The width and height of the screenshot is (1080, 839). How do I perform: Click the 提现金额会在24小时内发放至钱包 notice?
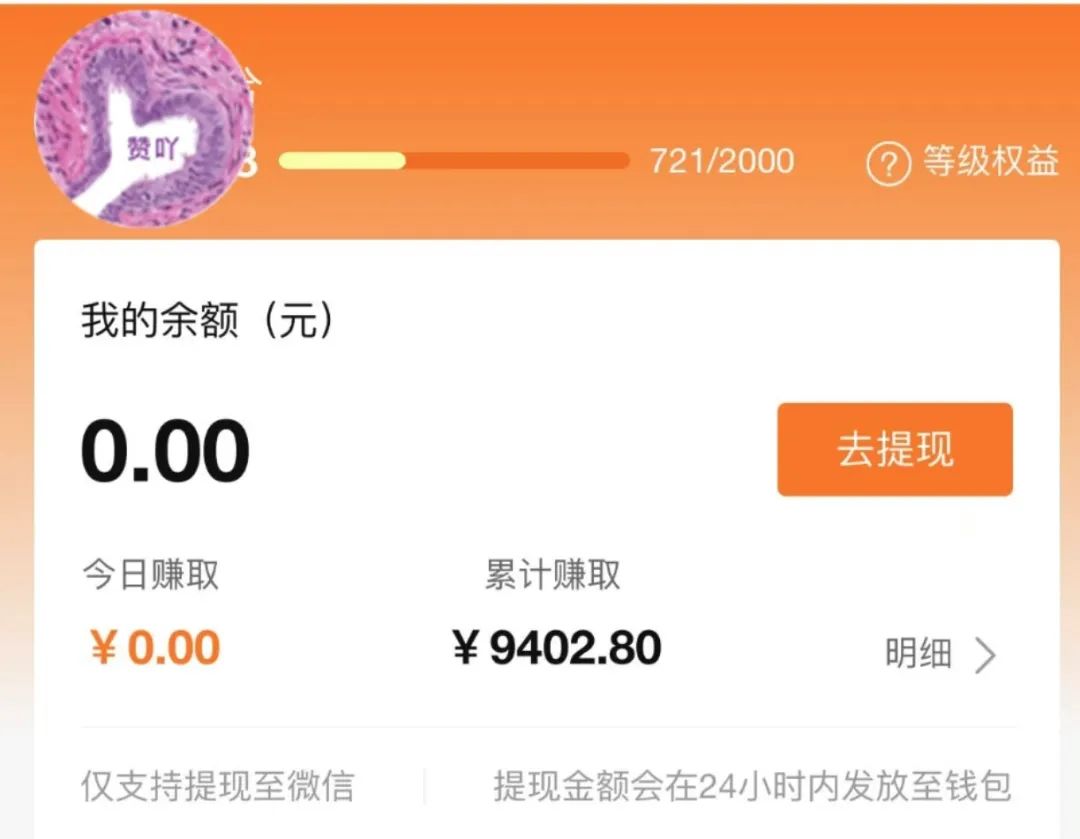click(752, 786)
